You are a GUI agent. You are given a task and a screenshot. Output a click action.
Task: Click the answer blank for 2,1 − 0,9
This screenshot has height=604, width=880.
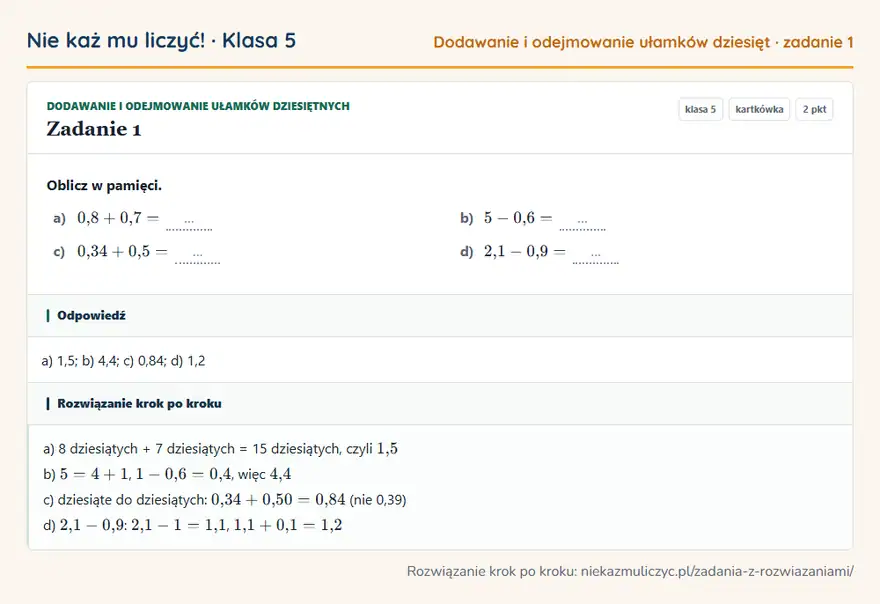(595, 256)
